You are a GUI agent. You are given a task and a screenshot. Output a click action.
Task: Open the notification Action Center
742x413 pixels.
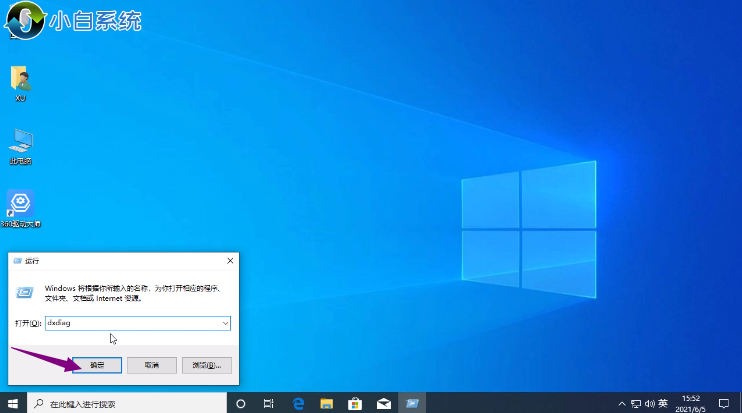click(725, 403)
